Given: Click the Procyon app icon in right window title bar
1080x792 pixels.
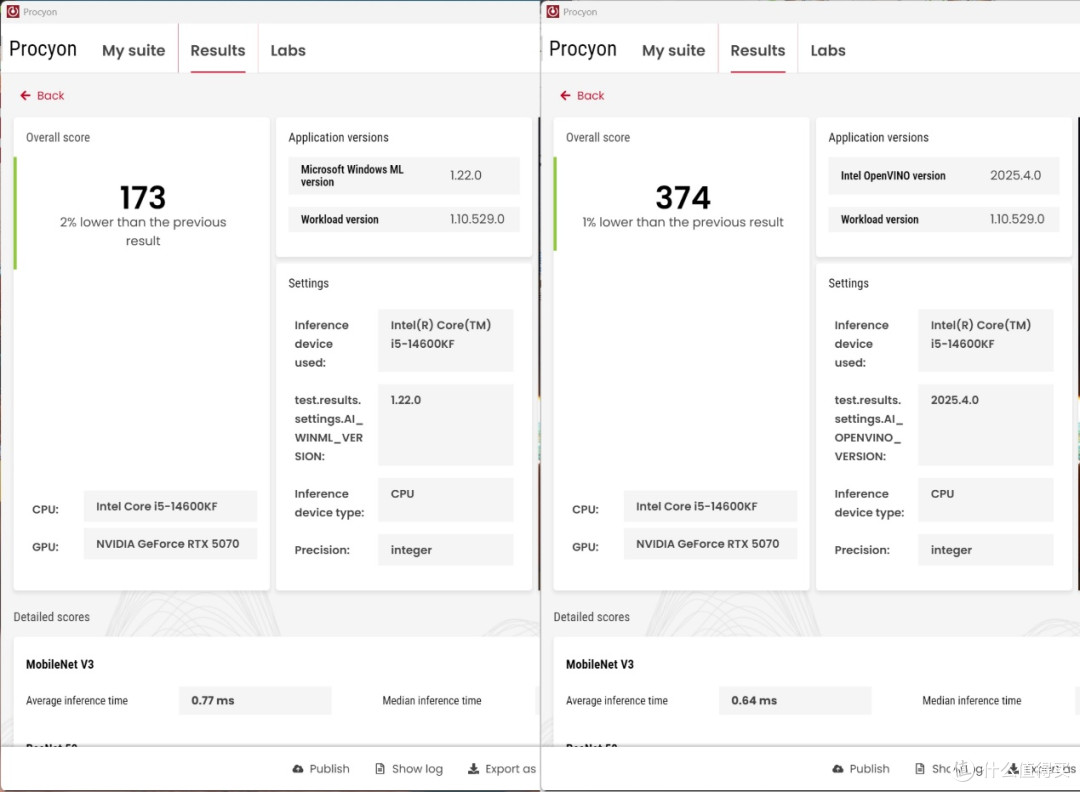Looking at the screenshot, I should (552, 12).
